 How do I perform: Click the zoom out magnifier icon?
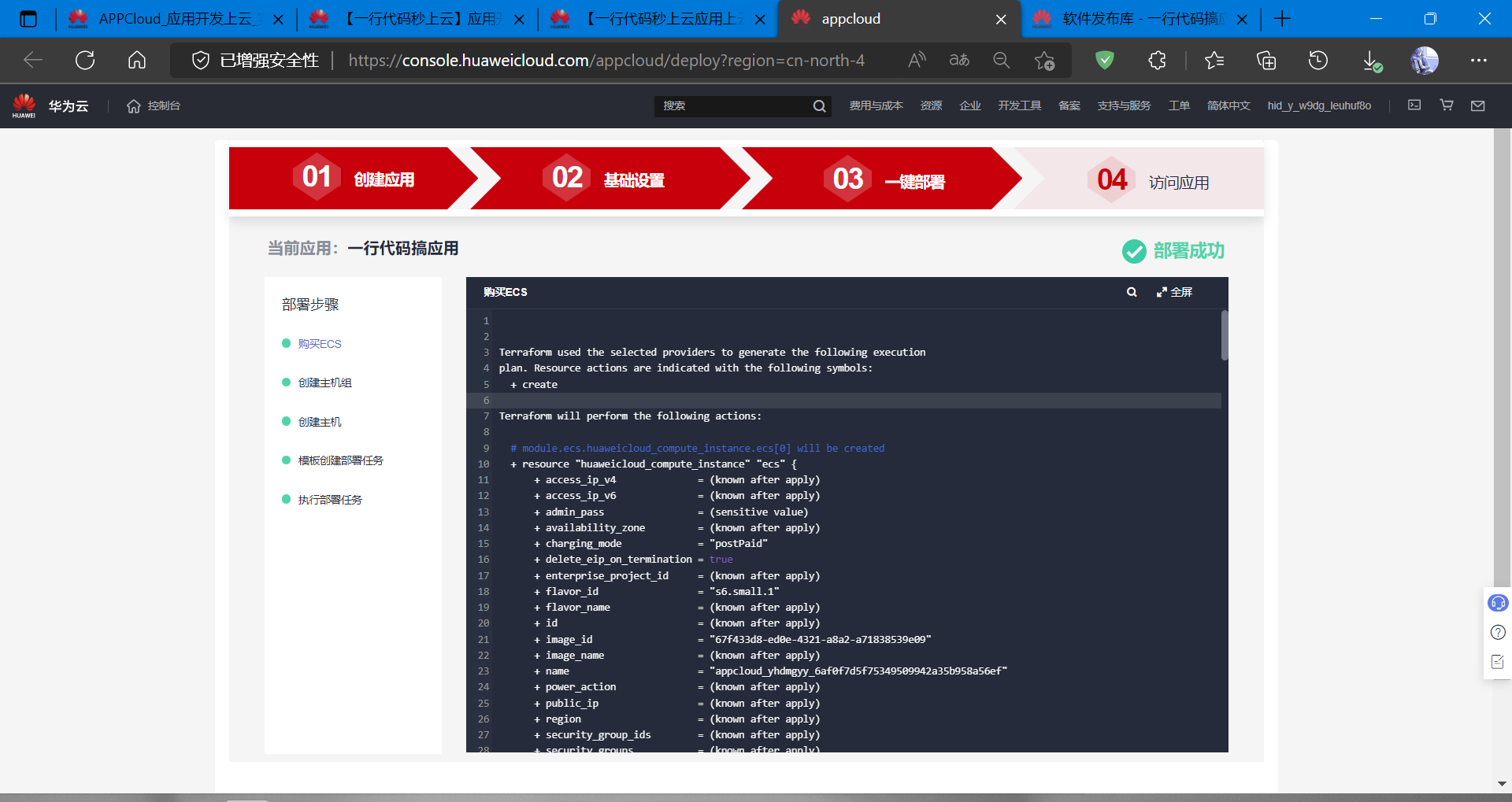click(1002, 60)
